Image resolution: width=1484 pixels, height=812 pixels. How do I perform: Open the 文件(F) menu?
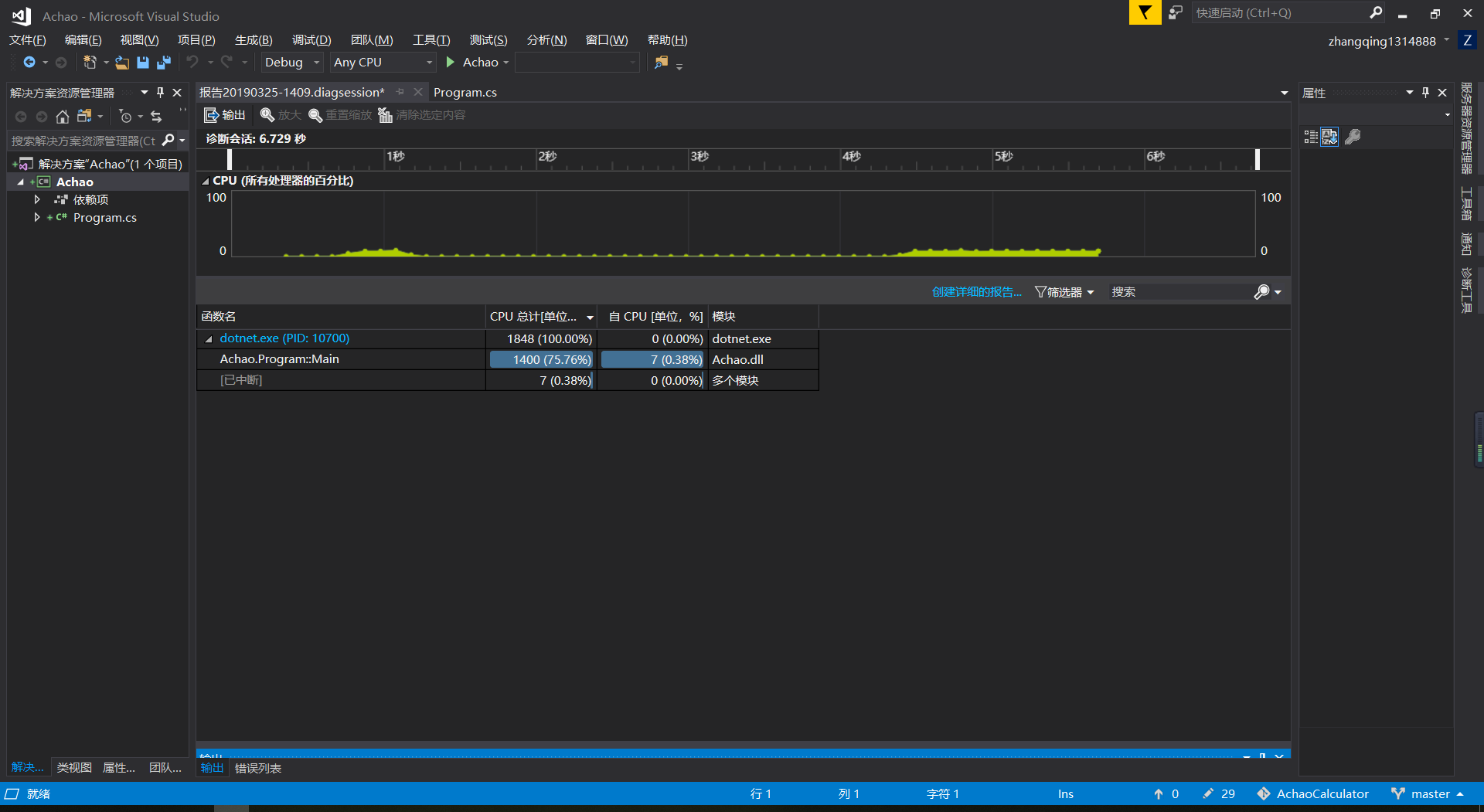click(27, 40)
